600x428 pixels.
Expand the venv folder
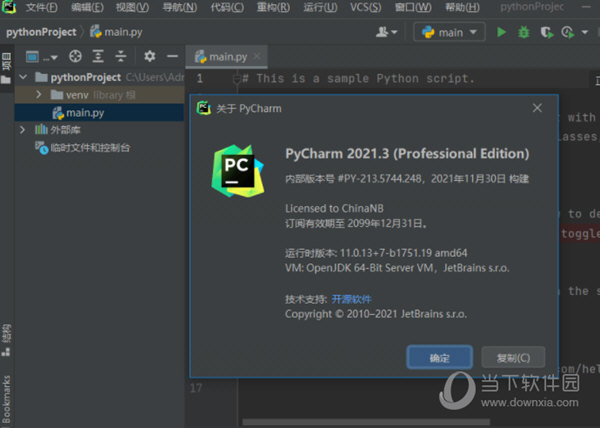tap(38, 94)
